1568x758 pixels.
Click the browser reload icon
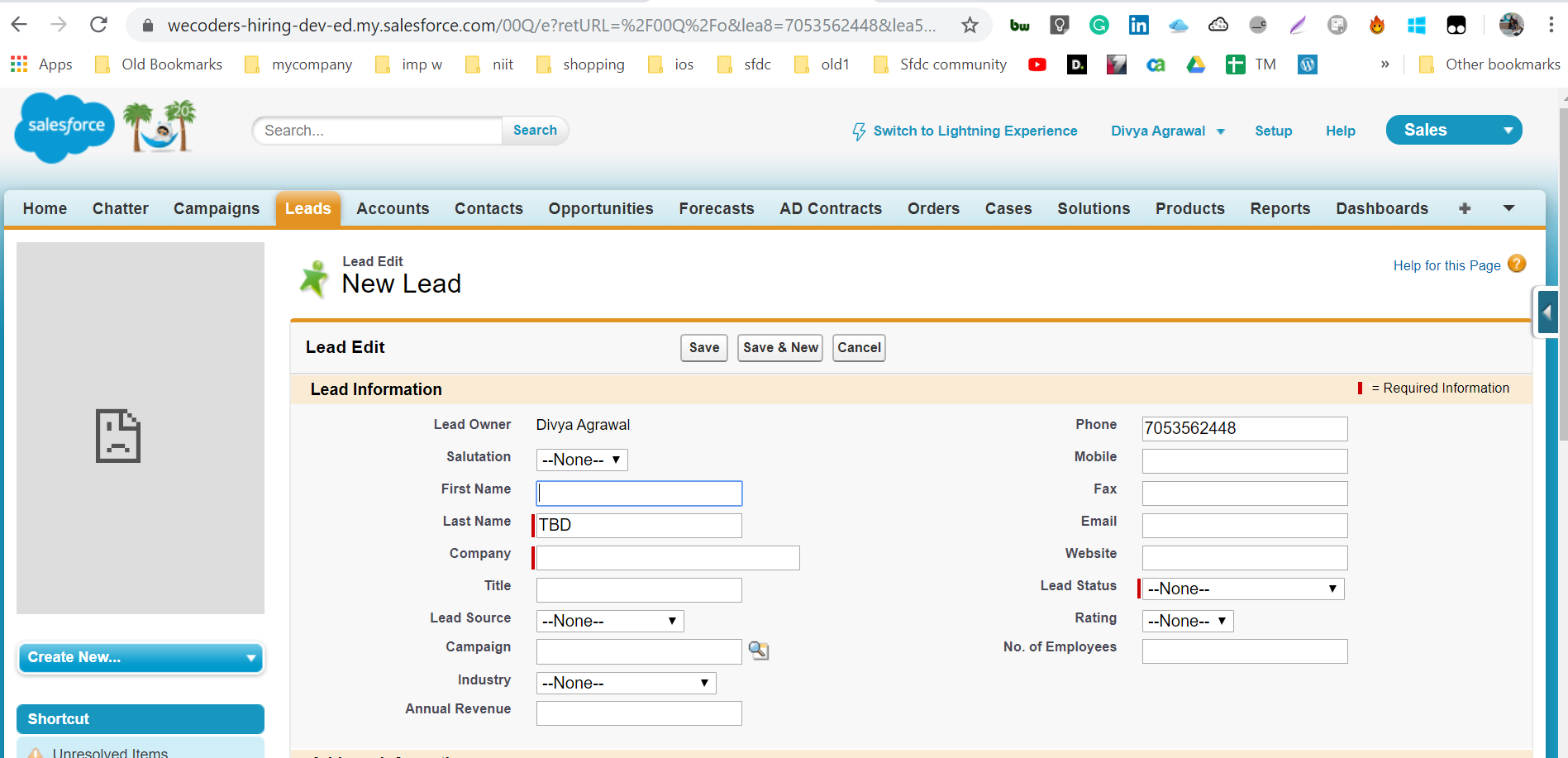tap(98, 25)
